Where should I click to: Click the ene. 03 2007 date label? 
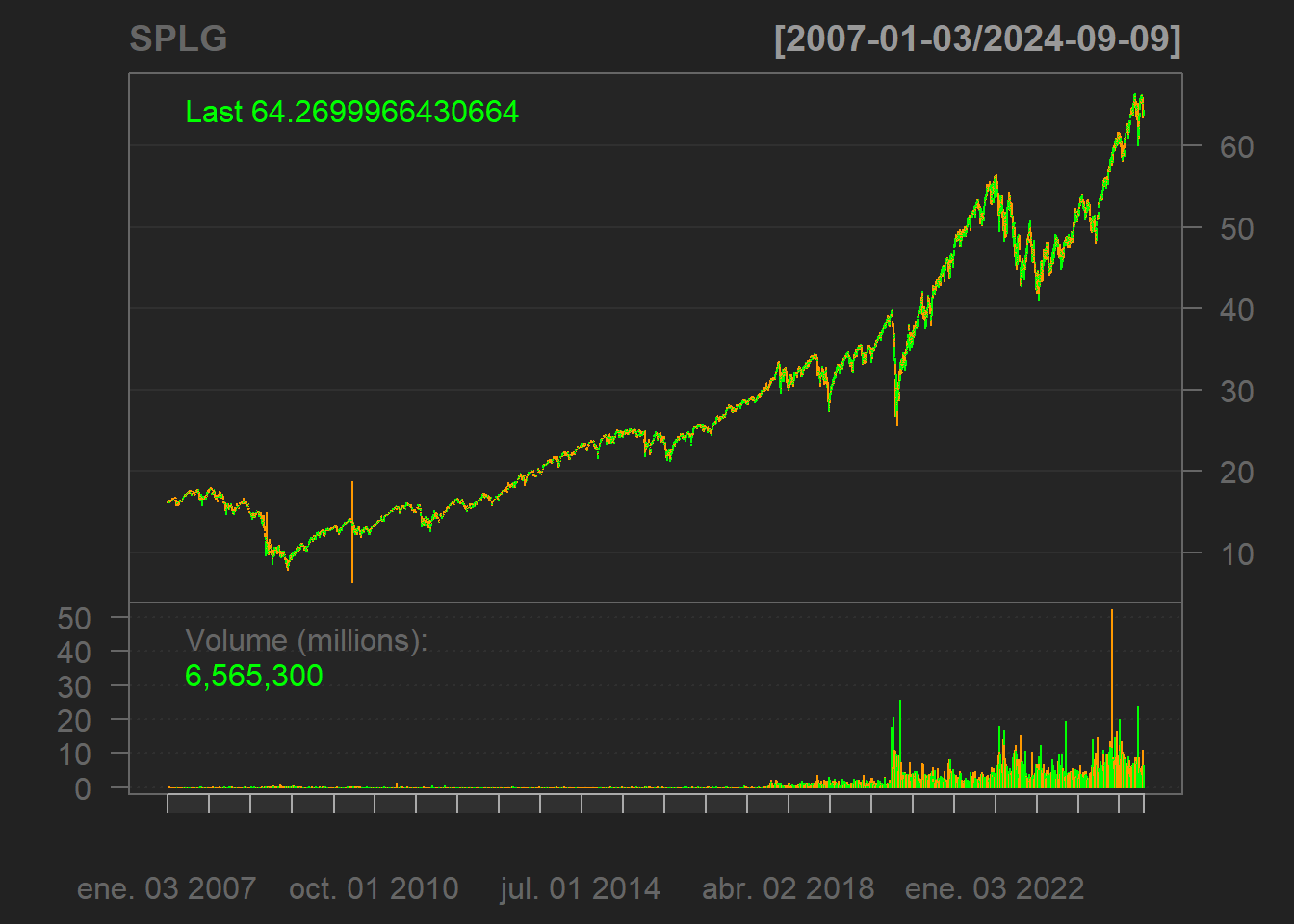[167, 888]
